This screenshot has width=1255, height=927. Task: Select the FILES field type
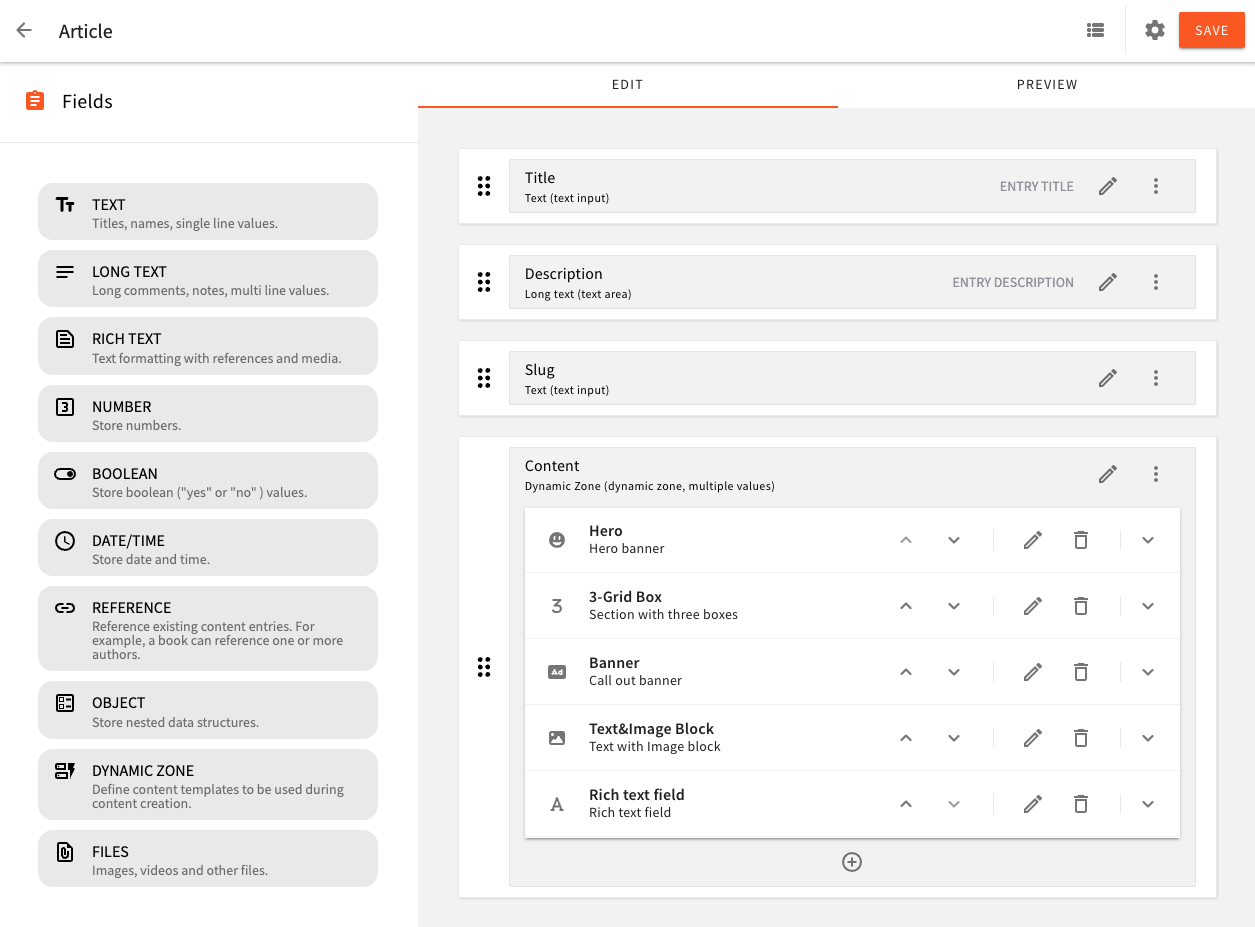[x=207, y=858]
